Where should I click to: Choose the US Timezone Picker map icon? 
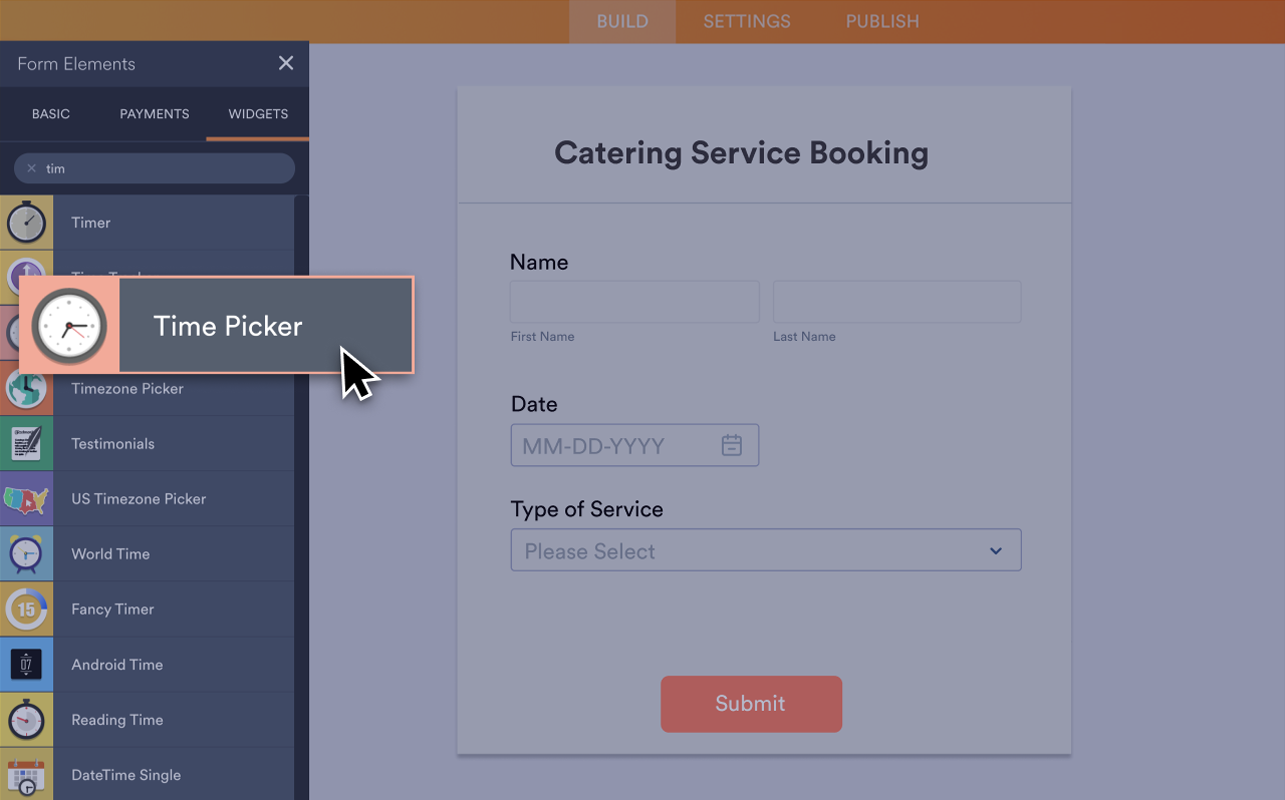(25, 498)
